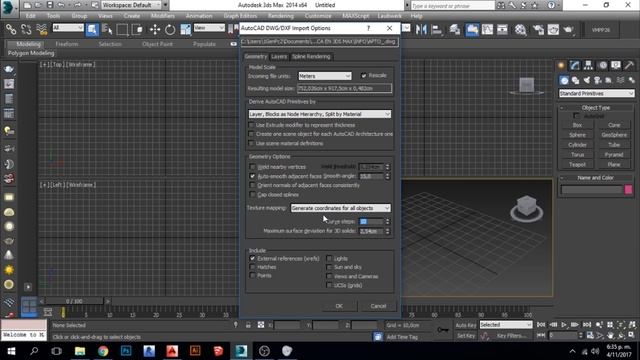Enable Hatches in Include section
The height and width of the screenshot is (360, 640).
(x=252, y=267)
